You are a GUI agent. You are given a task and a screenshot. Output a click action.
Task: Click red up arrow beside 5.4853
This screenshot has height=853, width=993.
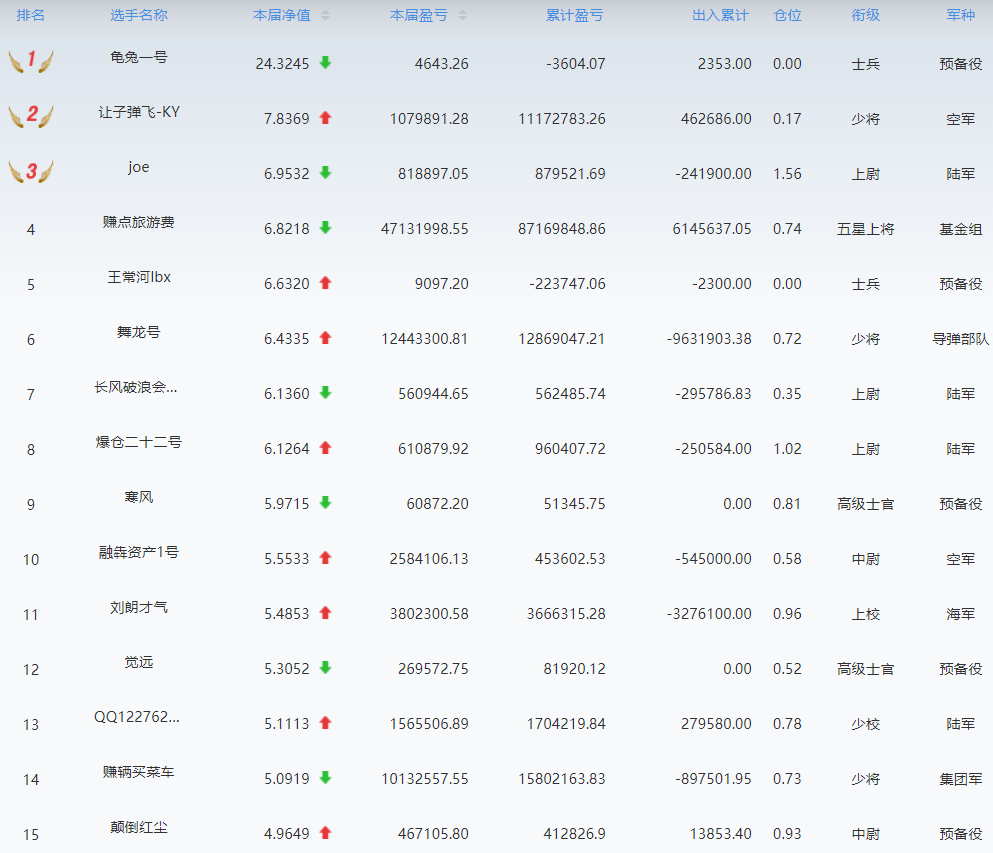(x=326, y=612)
